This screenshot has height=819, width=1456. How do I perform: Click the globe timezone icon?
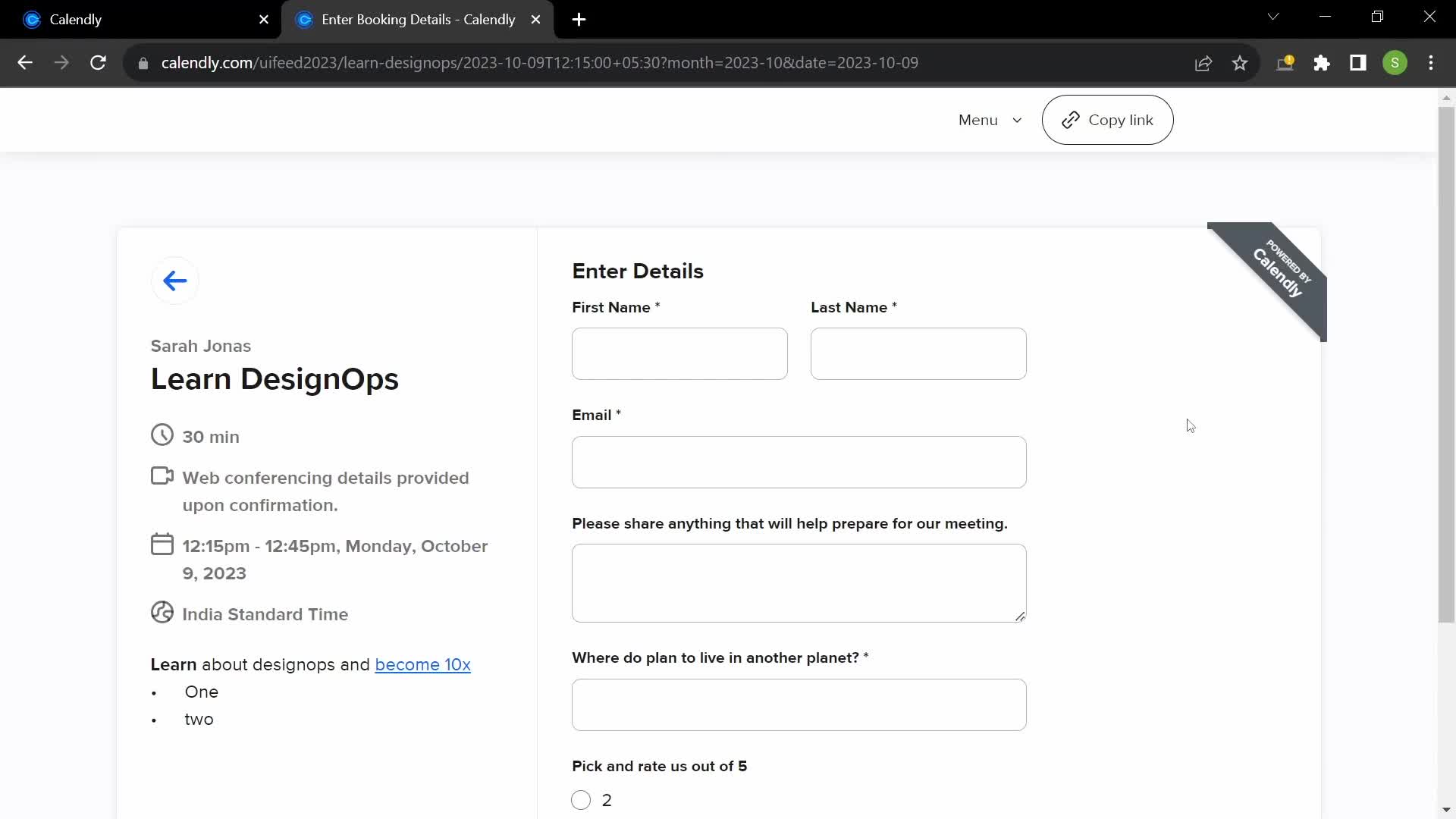[162, 612]
